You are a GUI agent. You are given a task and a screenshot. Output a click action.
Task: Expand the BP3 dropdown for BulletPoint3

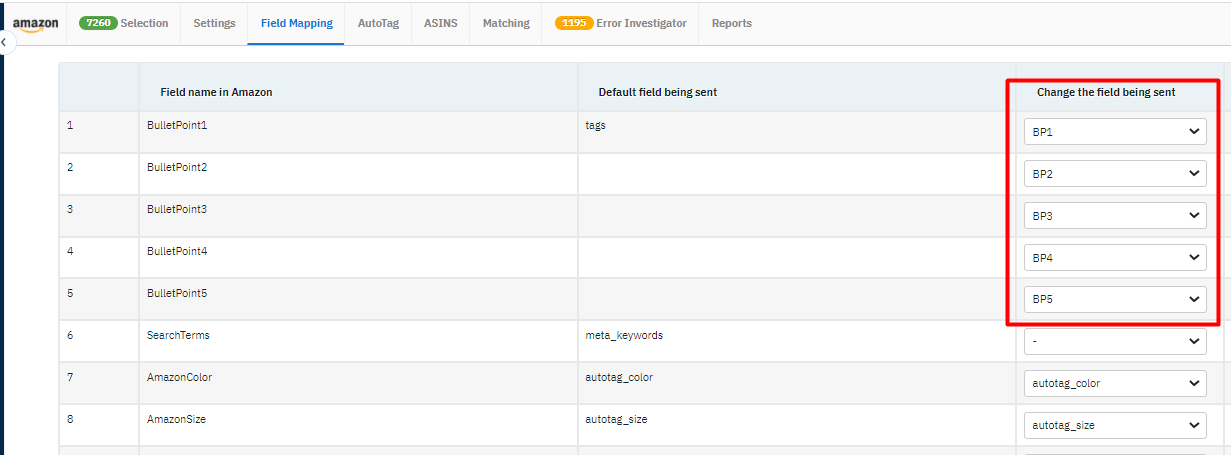[1115, 216]
